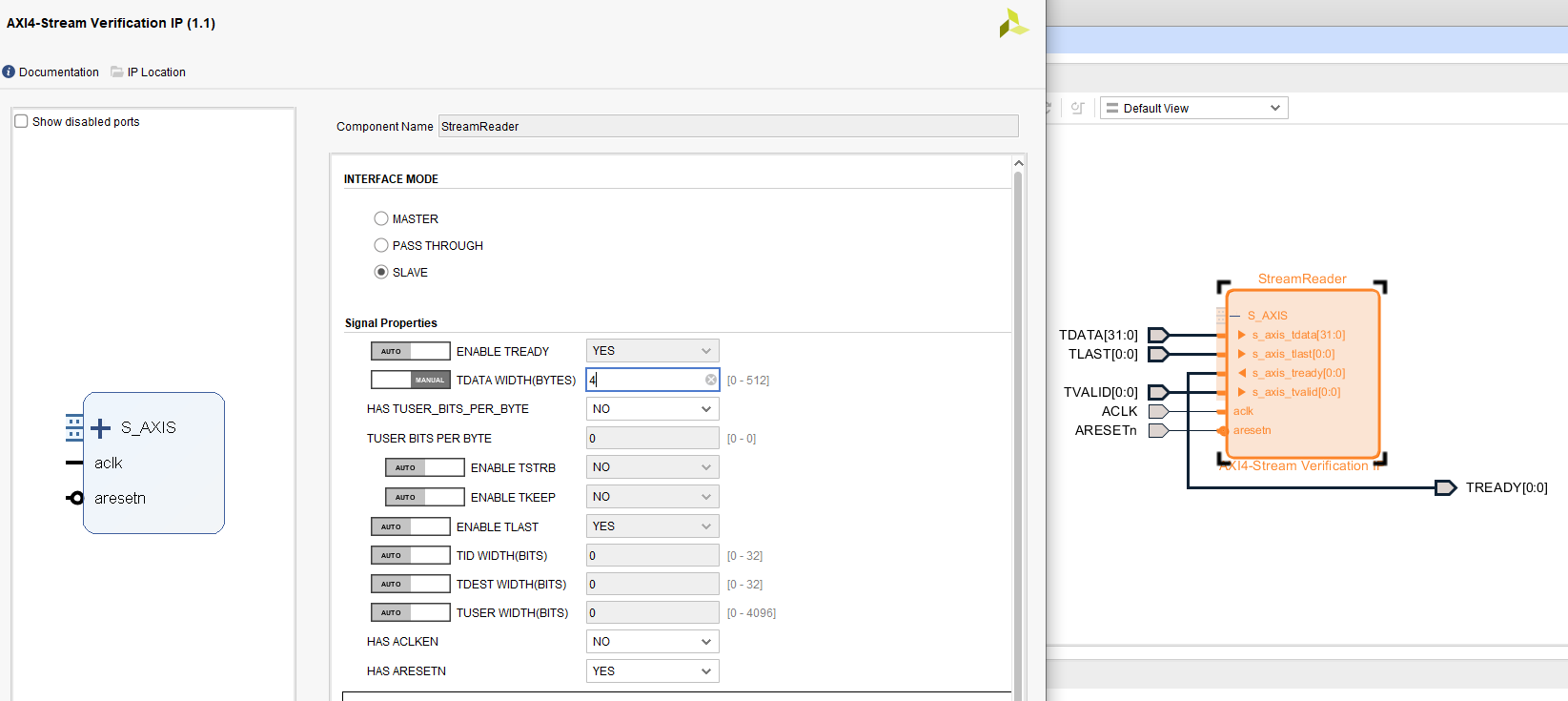Toggle TUSER WIDTH auto switch
The width and height of the screenshot is (1568, 701).
pos(410,612)
